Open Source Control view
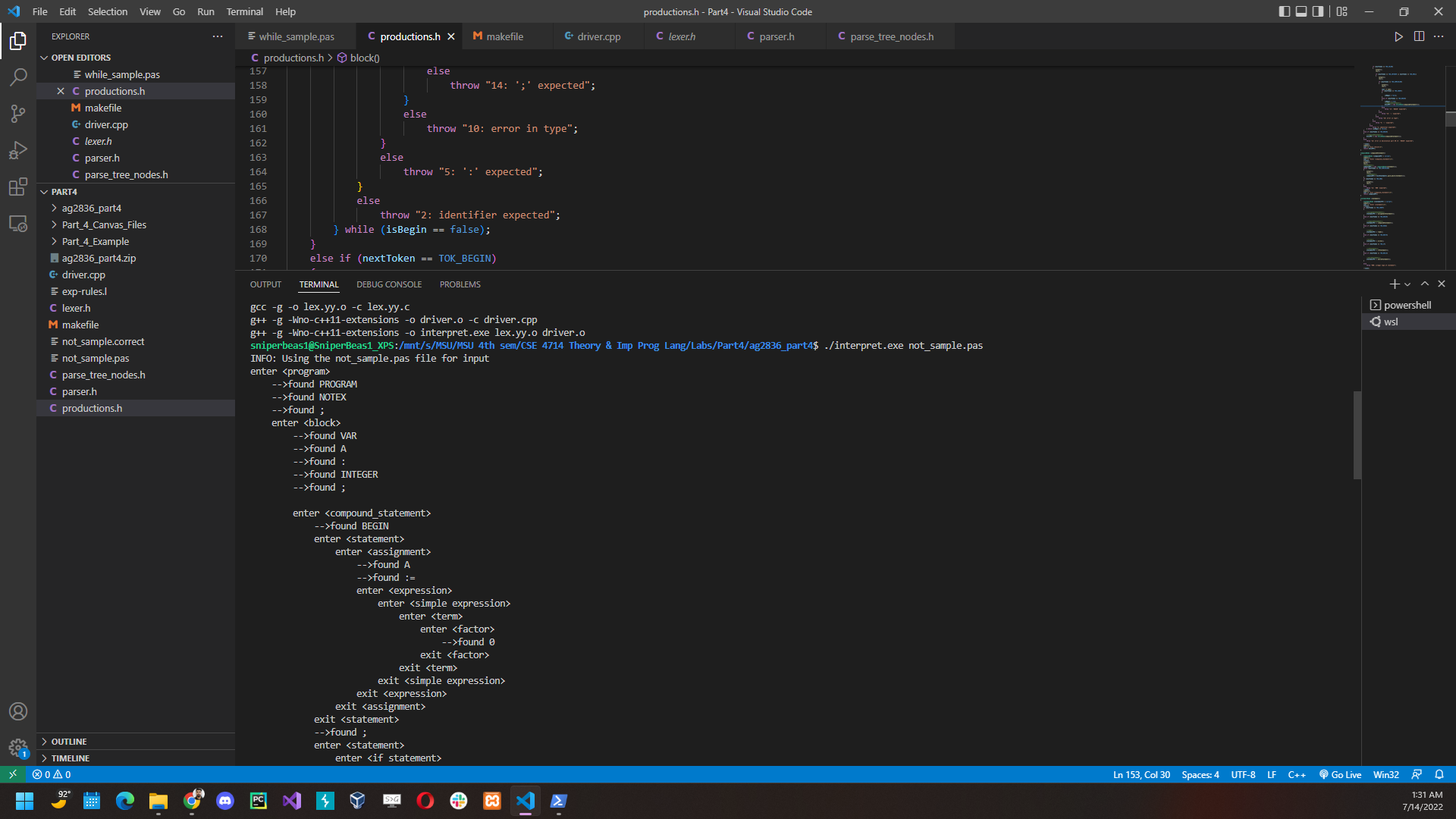The width and height of the screenshot is (1456, 819). point(18,114)
